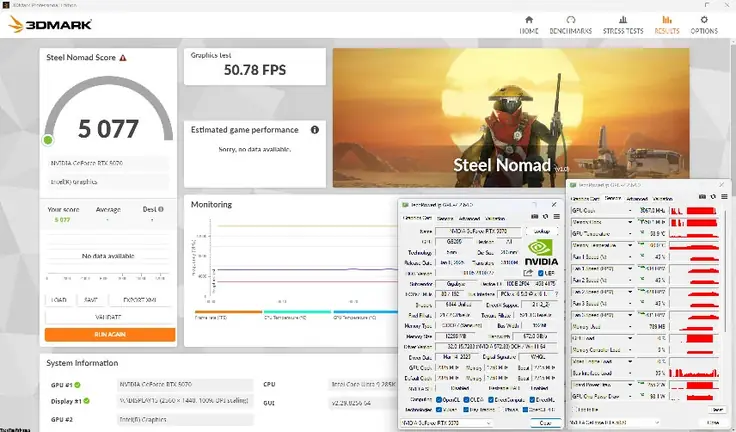The image size is (736, 432).
Task: Open 3DMark Options
Action: click(x=704, y=25)
